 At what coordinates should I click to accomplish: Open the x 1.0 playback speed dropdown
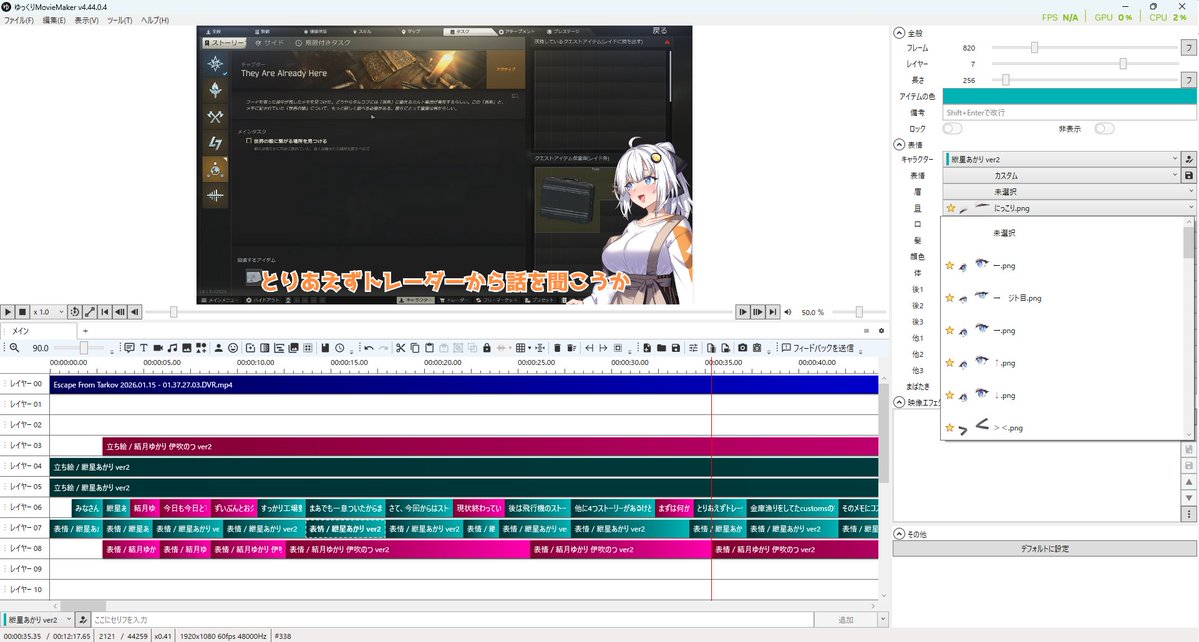tap(48, 312)
